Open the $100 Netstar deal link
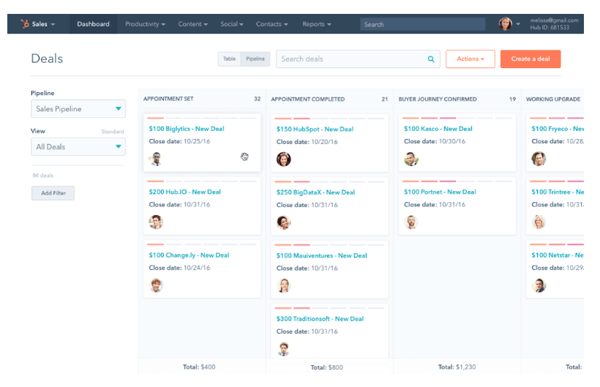This screenshot has width=600, height=387. pos(558,255)
